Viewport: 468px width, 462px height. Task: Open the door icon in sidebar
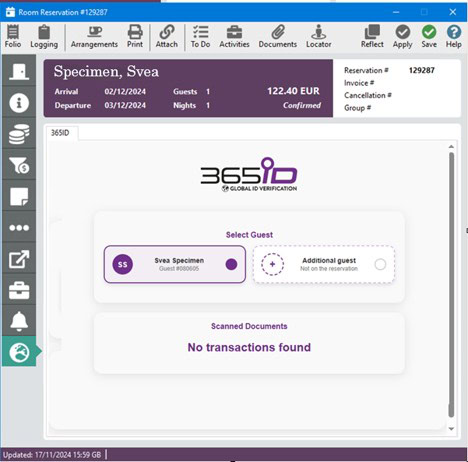click(19, 71)
